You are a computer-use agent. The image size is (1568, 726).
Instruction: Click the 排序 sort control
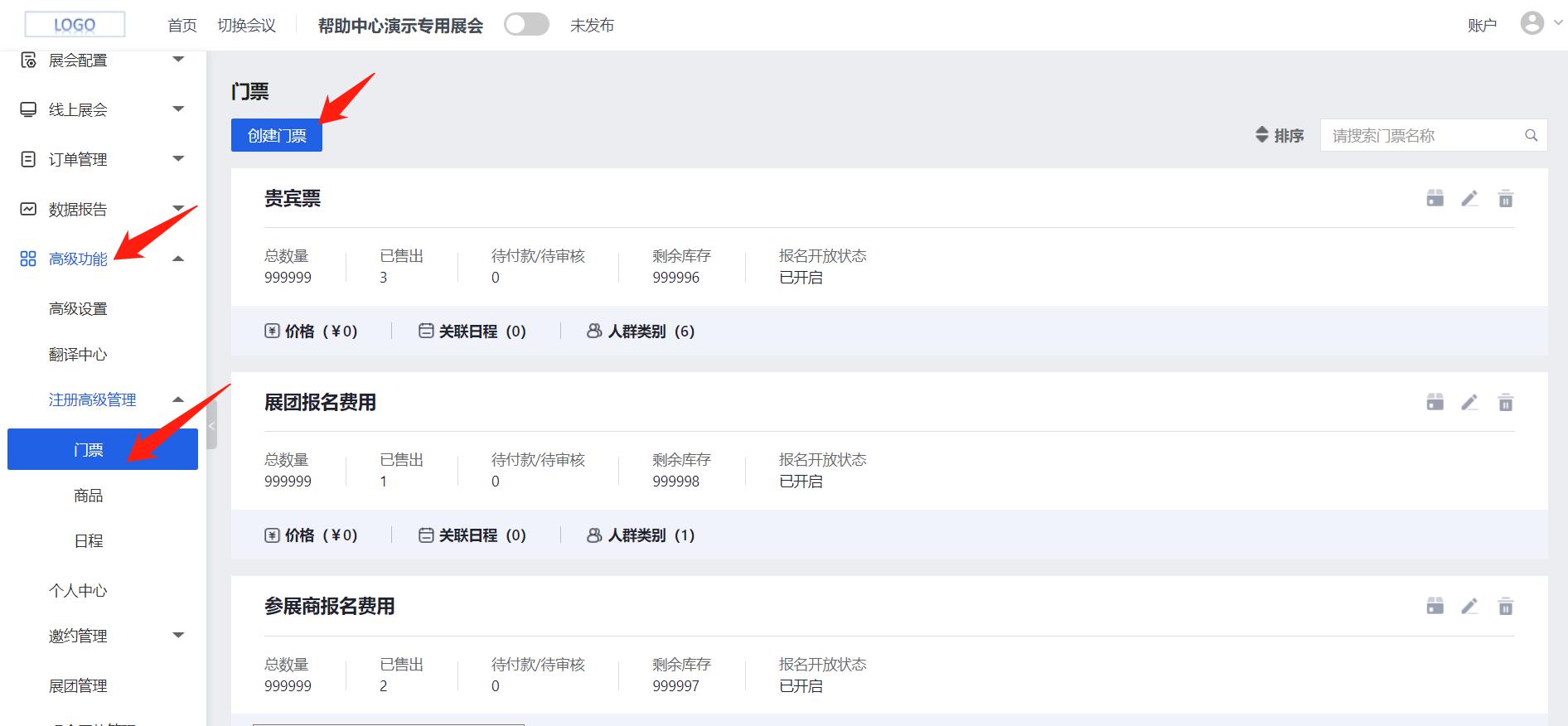(x=1280, y=135)
